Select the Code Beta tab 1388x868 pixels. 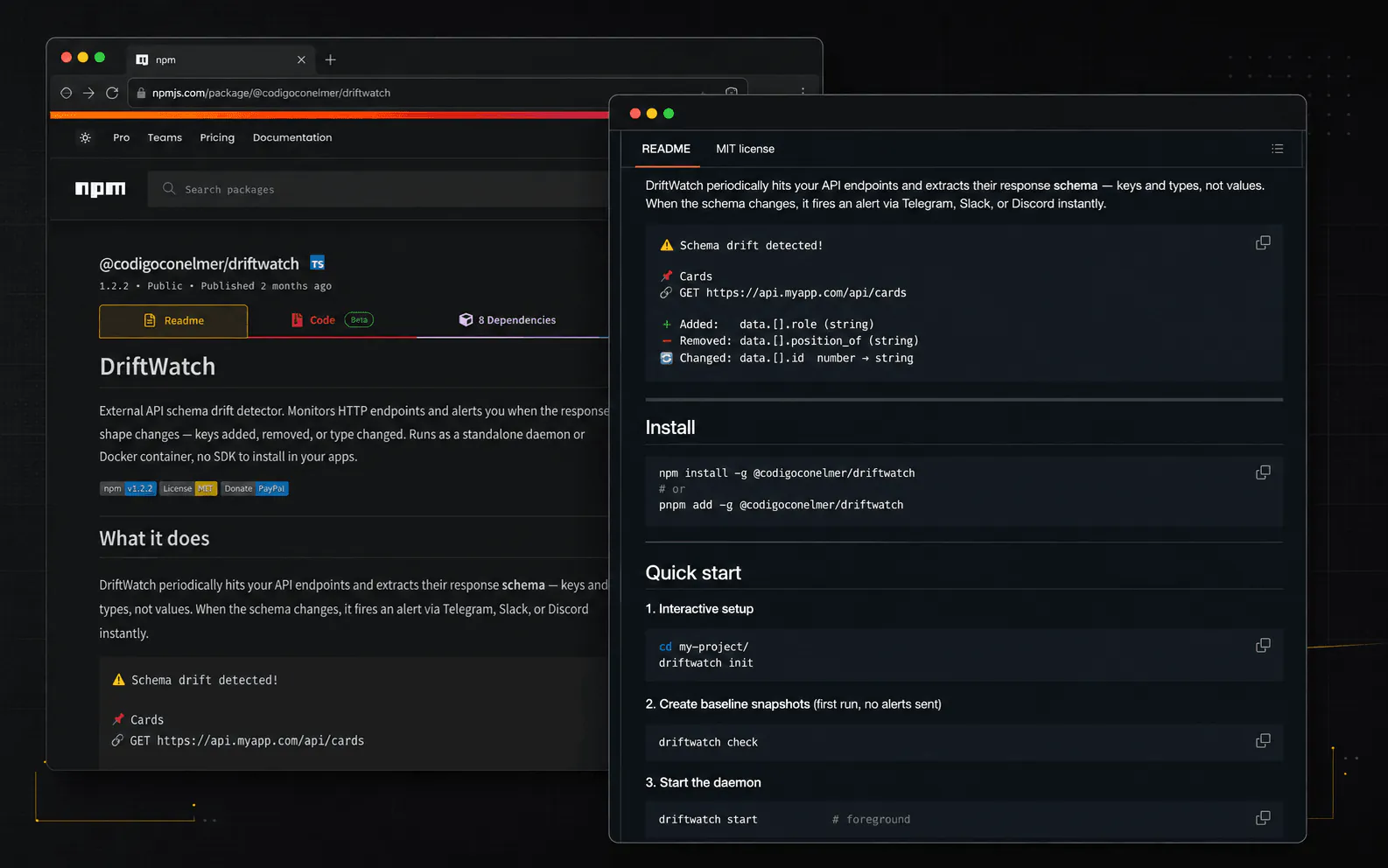[x=332, y=320]
